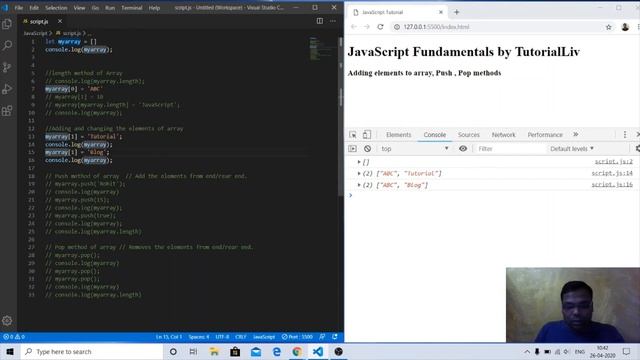Switch to the Elements tab in DevTools
Viewport: 640px width, 360px height.
point(398,135)
